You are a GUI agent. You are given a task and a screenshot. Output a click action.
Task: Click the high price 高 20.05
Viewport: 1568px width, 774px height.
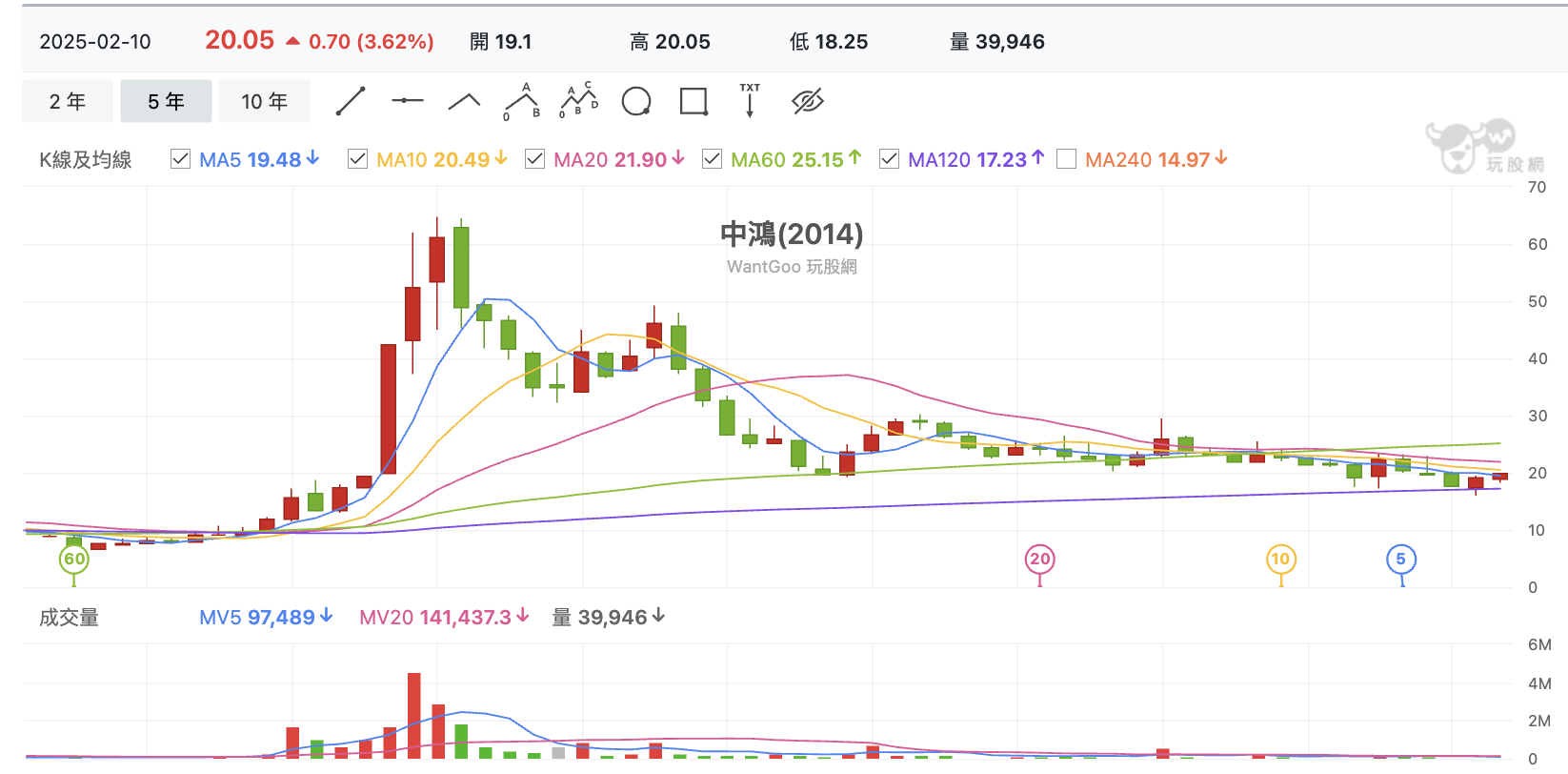click(x=670, y=42)
